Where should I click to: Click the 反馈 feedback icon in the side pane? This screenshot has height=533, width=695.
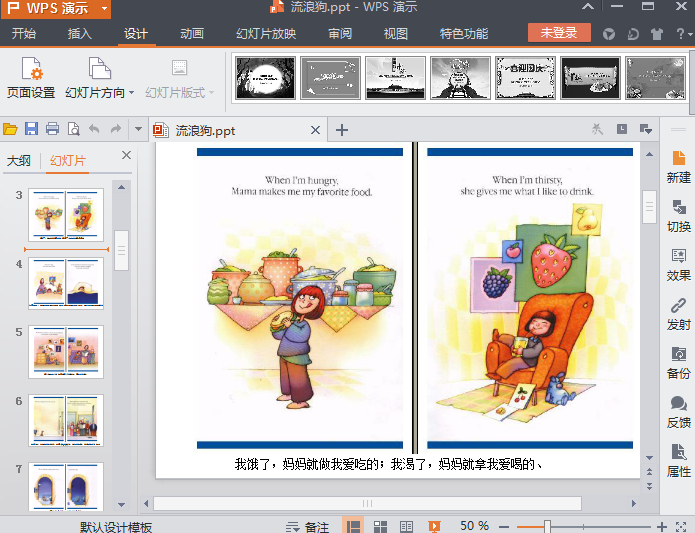(x=679, y=412)
